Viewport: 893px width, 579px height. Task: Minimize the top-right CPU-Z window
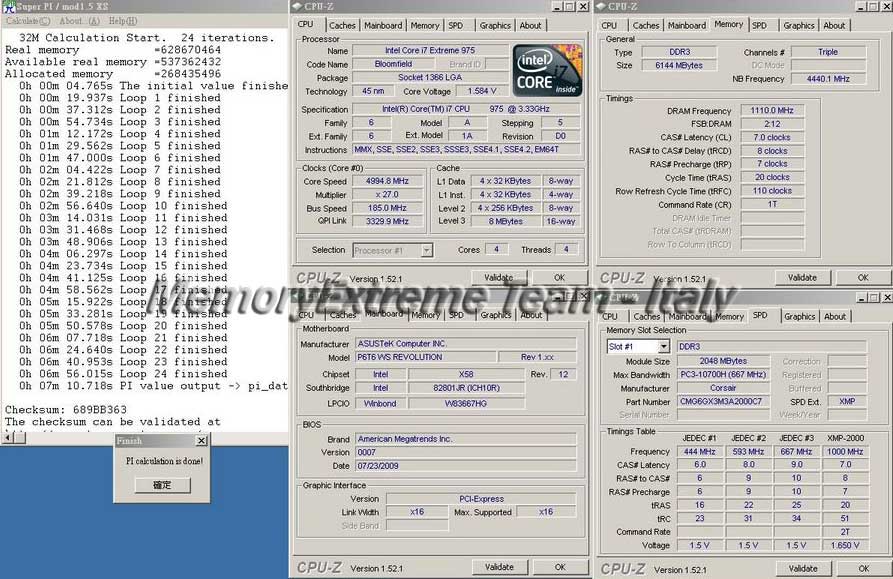862,6
